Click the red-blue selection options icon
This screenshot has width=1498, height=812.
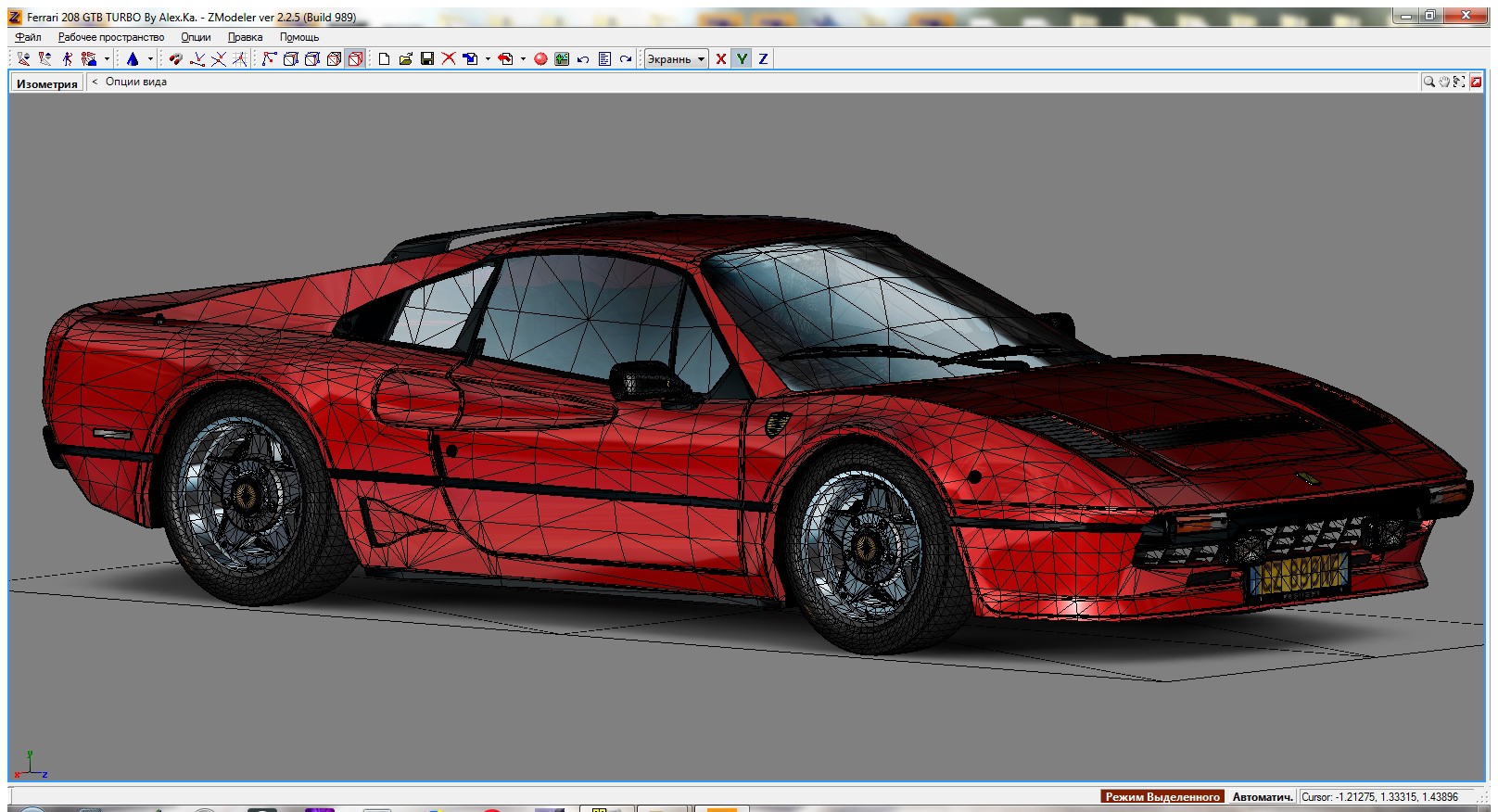[89, 58]
